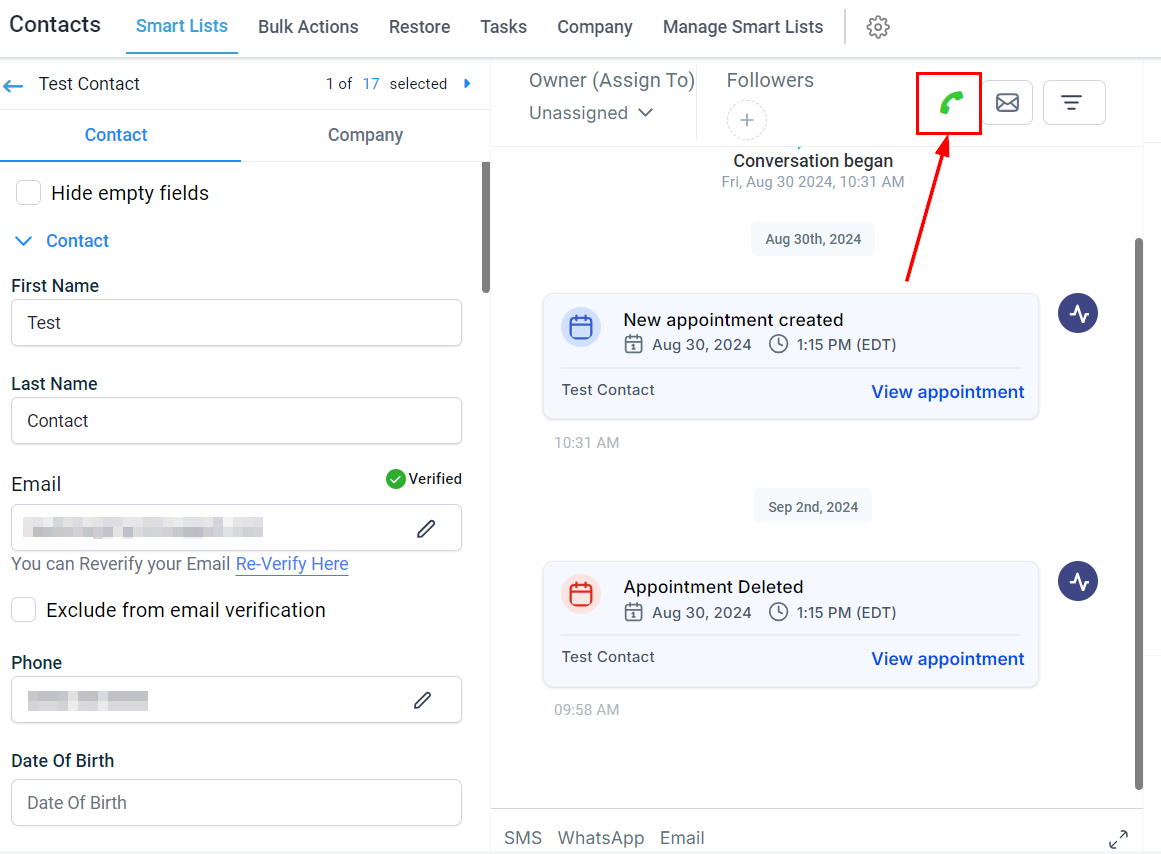Open the contacts settings gear icon
The height and width of the screenshot is (854, 1161).
point(877,27)
